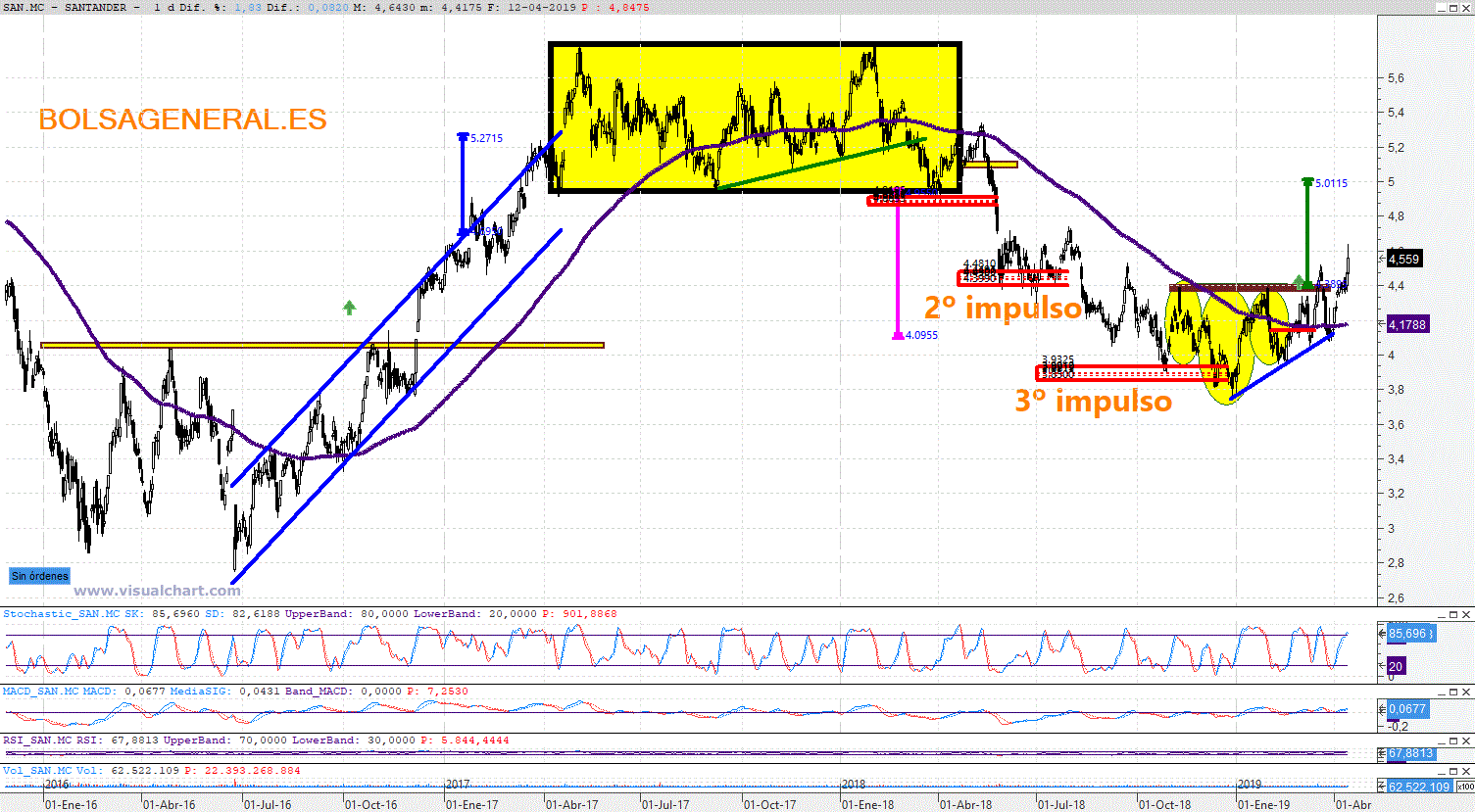Click the 'Sin órdenes' button

(x=40, y=576)
